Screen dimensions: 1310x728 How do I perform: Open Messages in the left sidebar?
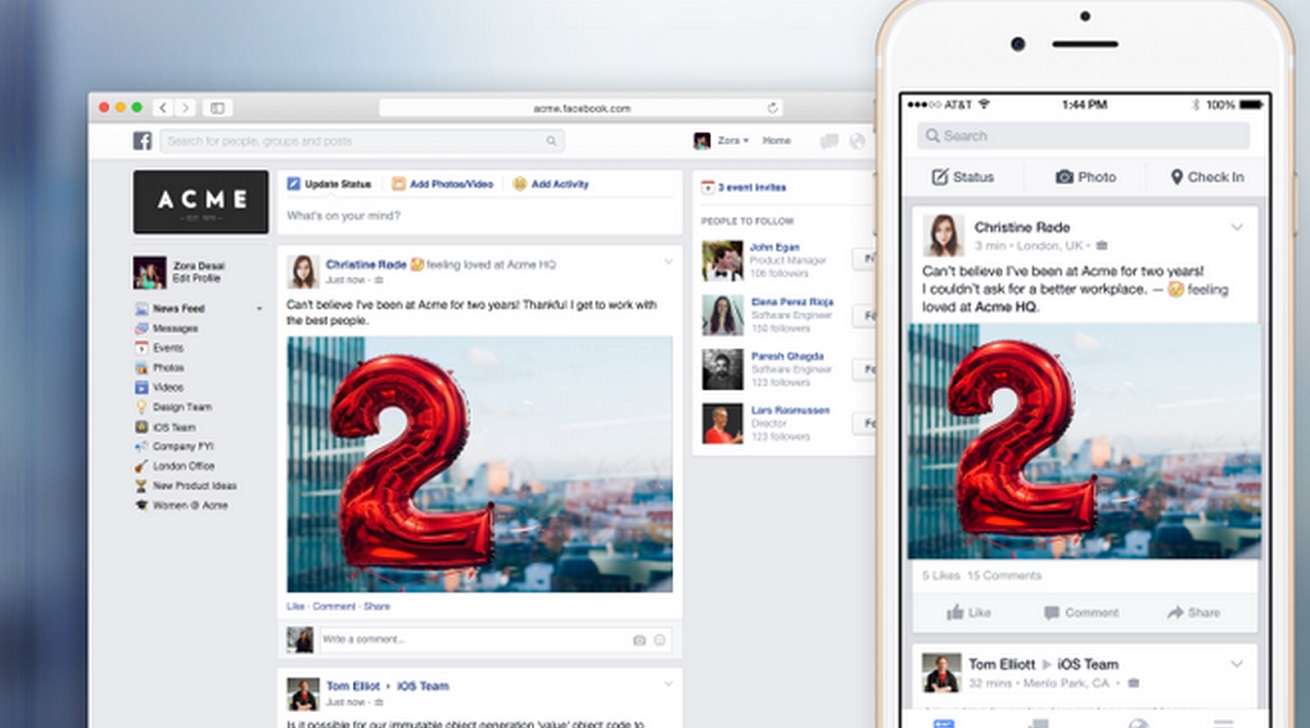(x=175, y=328)
